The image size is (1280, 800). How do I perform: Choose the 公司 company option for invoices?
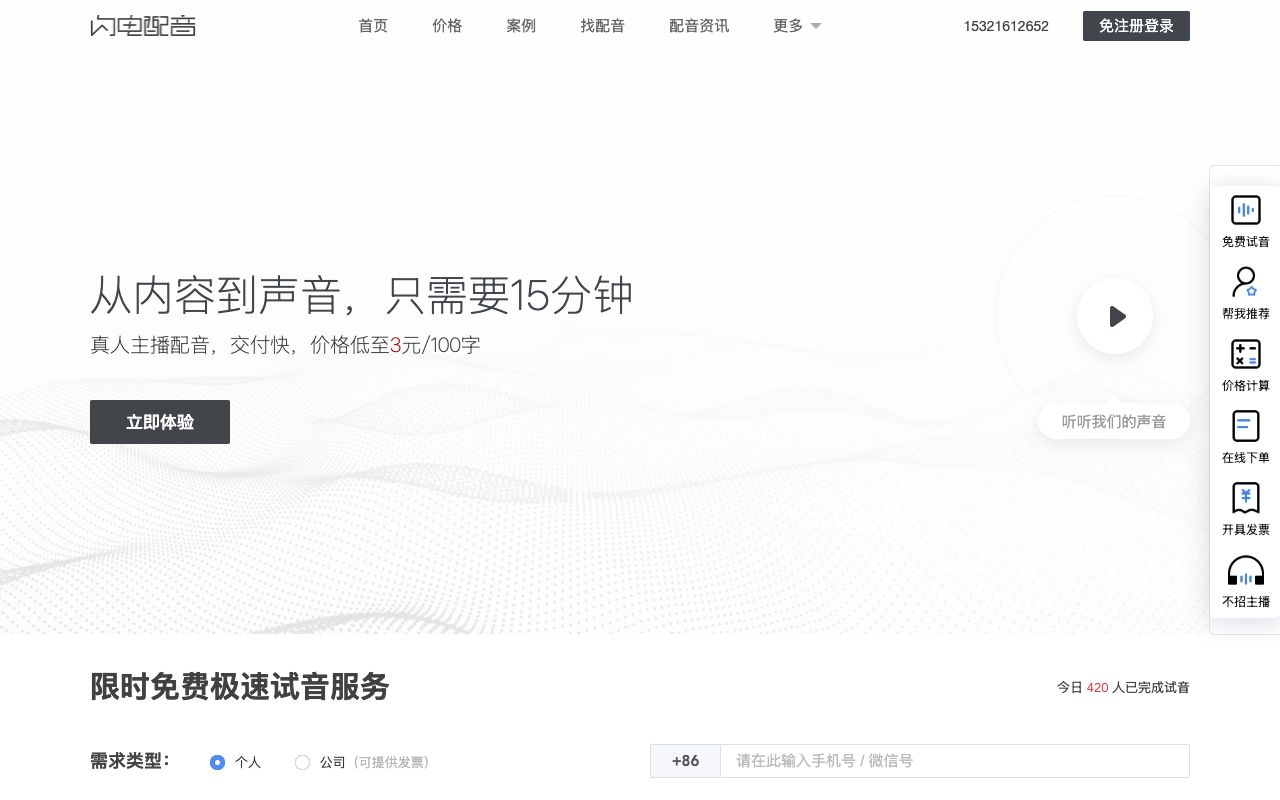pyautogui.click(x=303, y=762)
